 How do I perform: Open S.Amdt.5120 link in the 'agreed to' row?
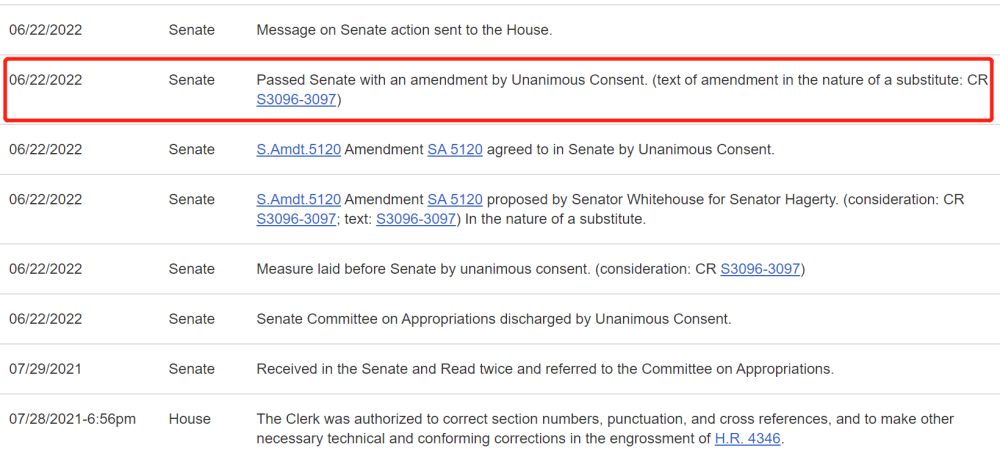click(x=298, y=150)
